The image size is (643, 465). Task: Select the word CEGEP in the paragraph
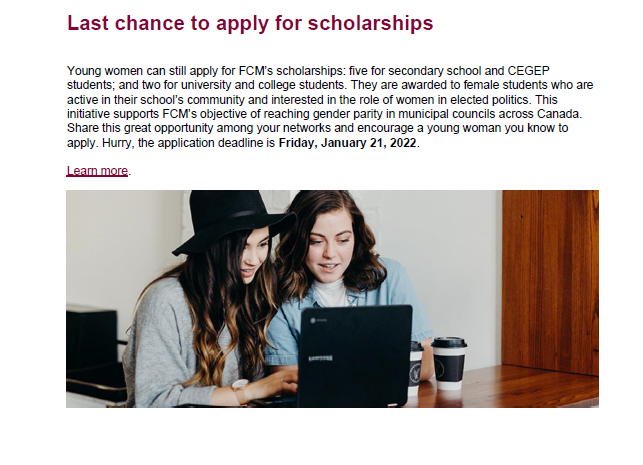coord(528,71)
